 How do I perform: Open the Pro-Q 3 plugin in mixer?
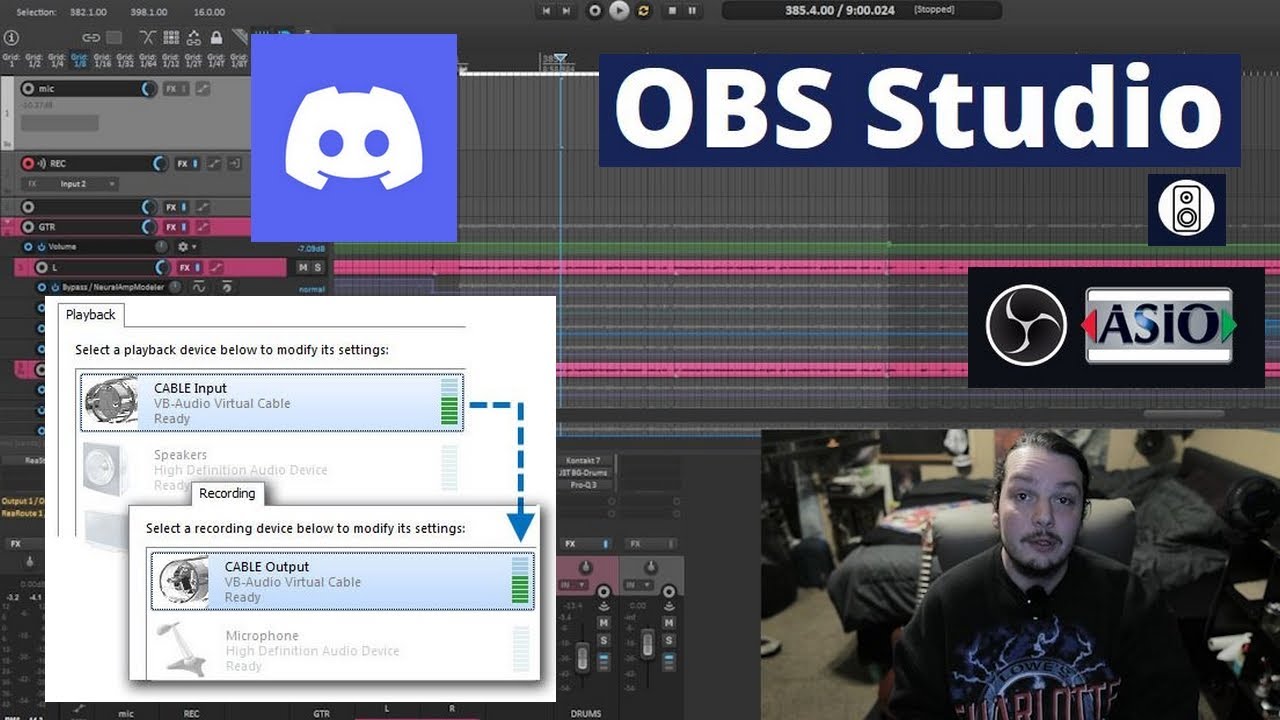point(586,484)
